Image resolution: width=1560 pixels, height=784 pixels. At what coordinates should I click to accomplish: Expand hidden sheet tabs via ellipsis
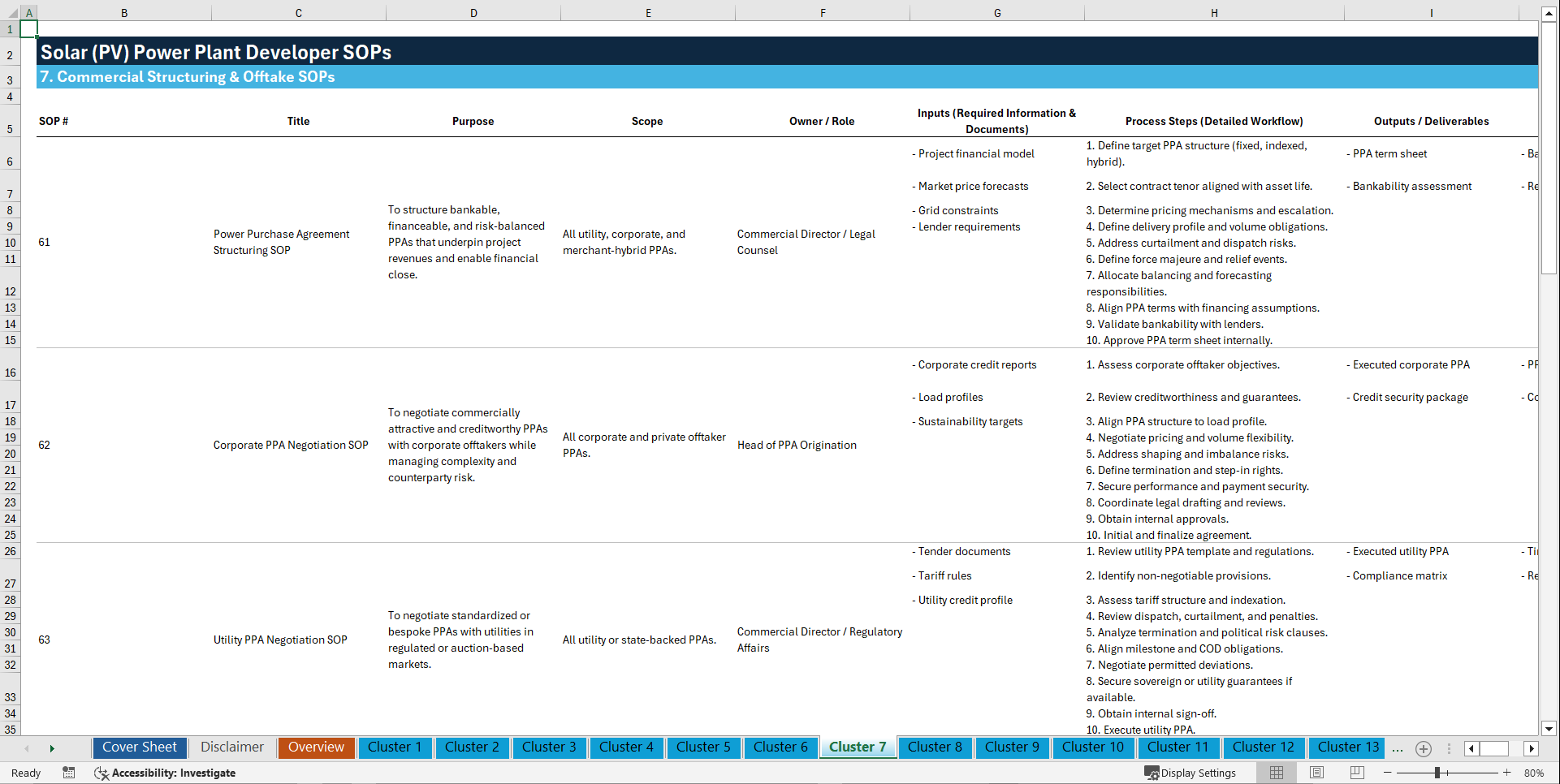[1397, 748]
